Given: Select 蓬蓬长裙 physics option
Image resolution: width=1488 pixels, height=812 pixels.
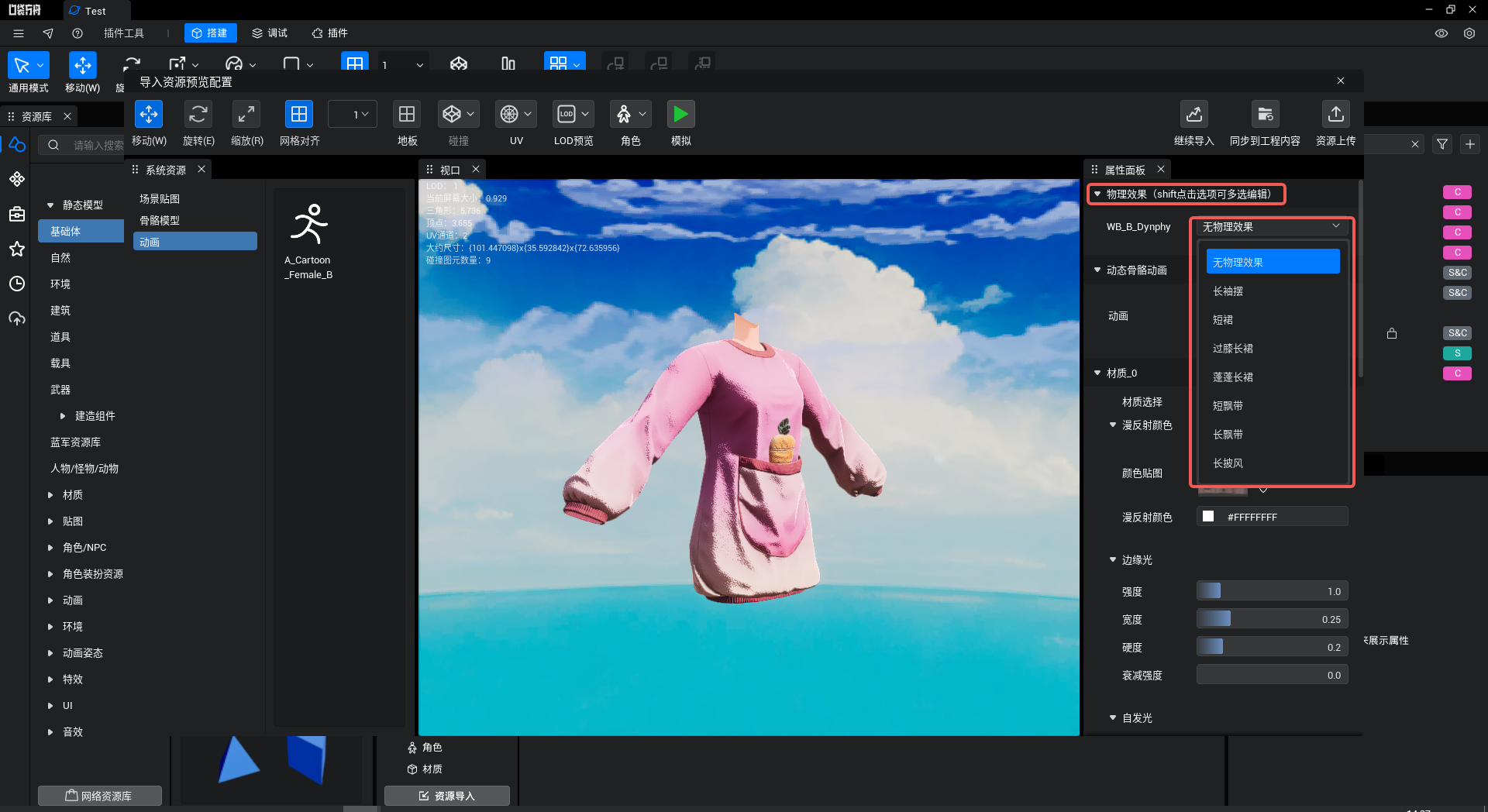Looking at the screenshot, I should click(1273, 377).
